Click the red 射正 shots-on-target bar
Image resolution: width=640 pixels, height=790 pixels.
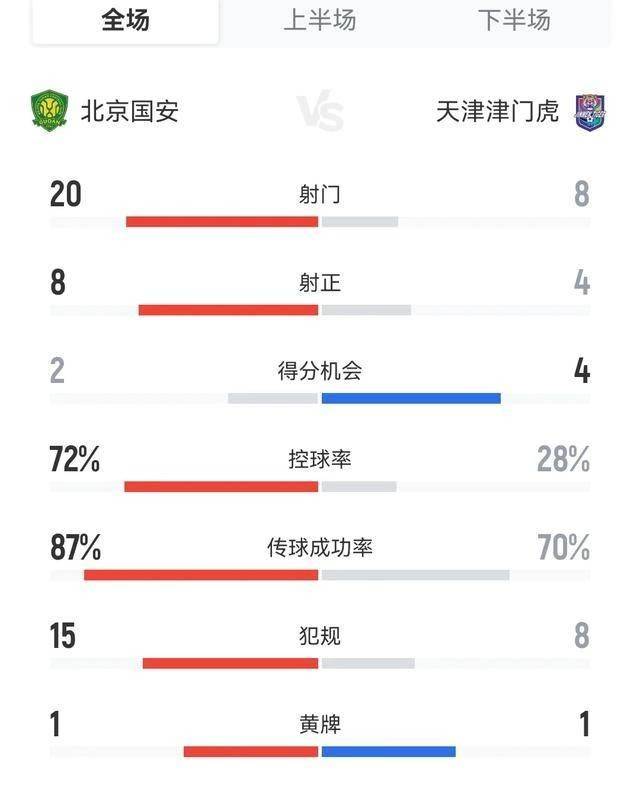coord(228,310)
